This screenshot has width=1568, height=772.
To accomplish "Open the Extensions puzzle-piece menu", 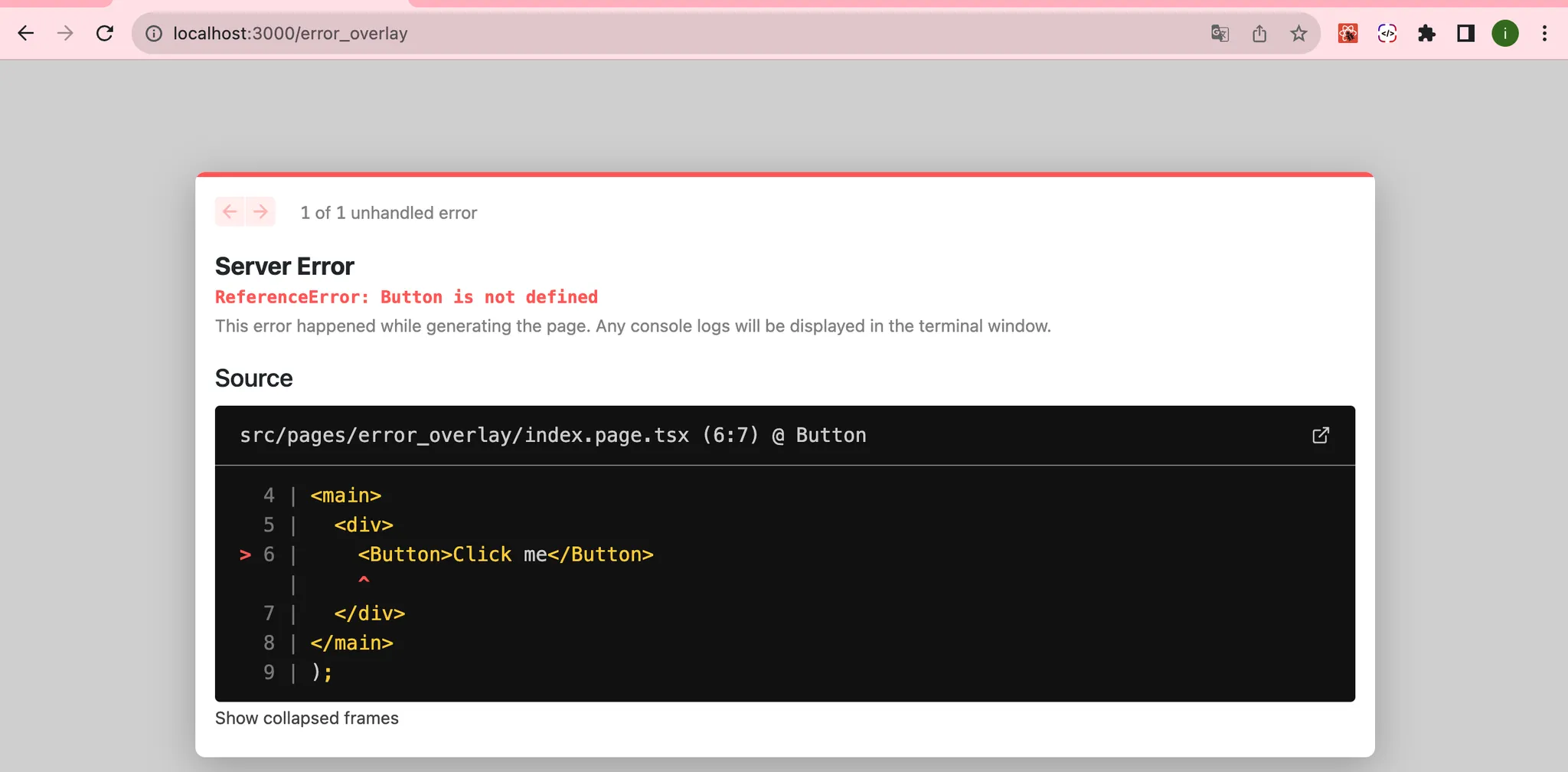I will (1426, 34).
